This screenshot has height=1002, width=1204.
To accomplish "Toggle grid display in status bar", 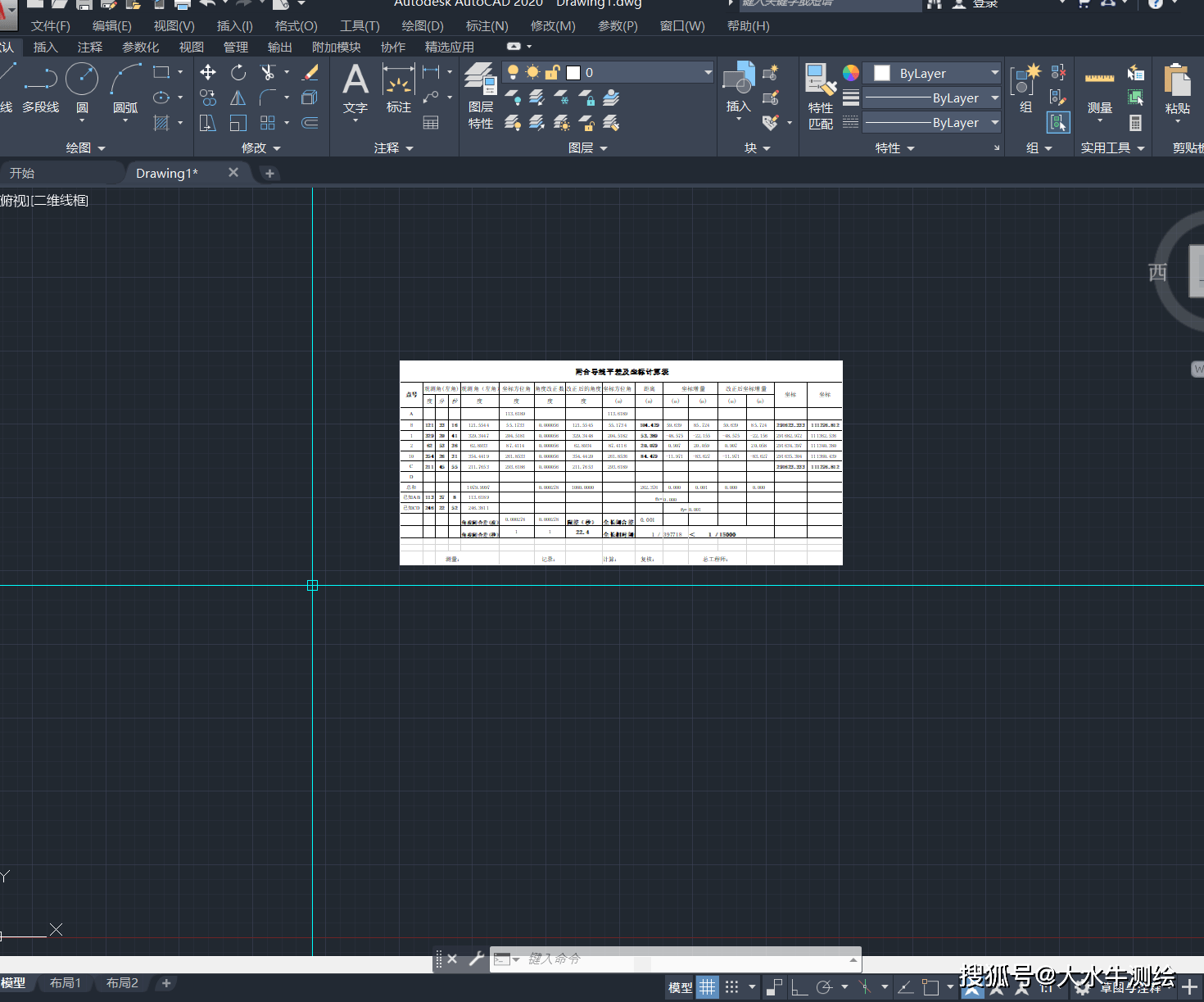I will pyautogui.click(x=708, y=987).
